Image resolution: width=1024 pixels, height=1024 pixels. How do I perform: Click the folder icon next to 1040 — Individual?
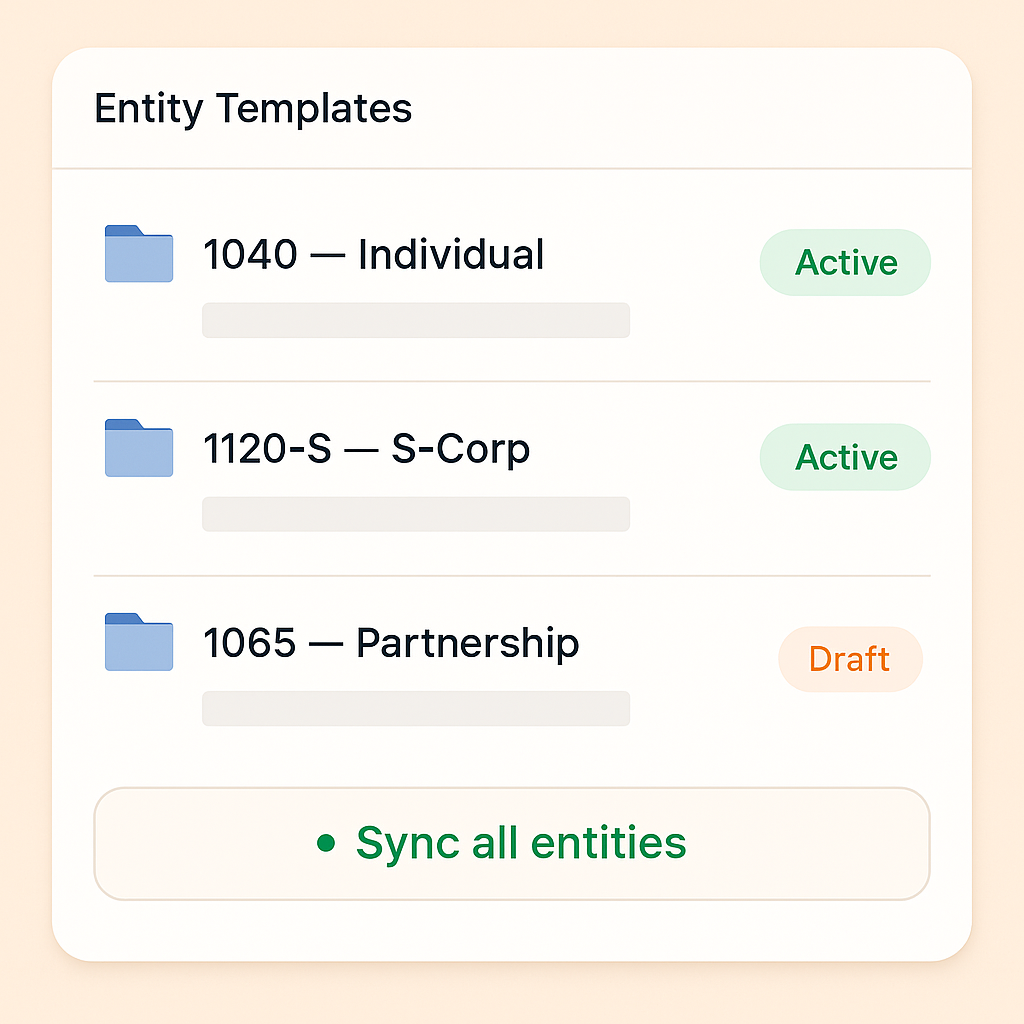point(138,254)
